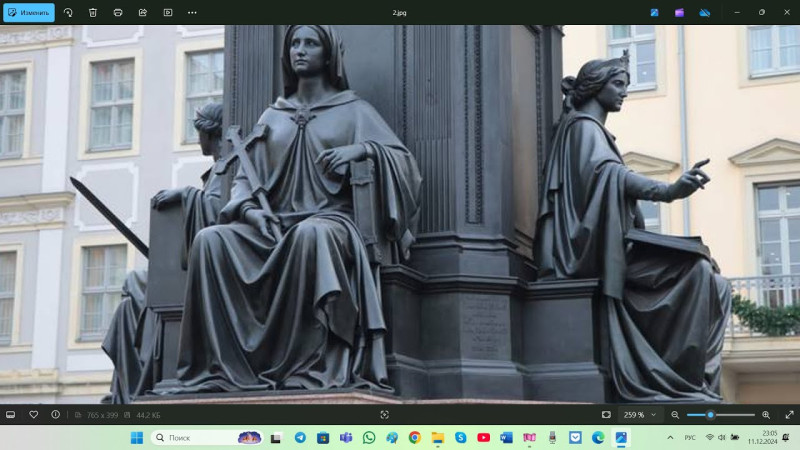Screen dimensions: 800x450
Task: Start slideshow from the top toolbar
Action: pos(168,12)
